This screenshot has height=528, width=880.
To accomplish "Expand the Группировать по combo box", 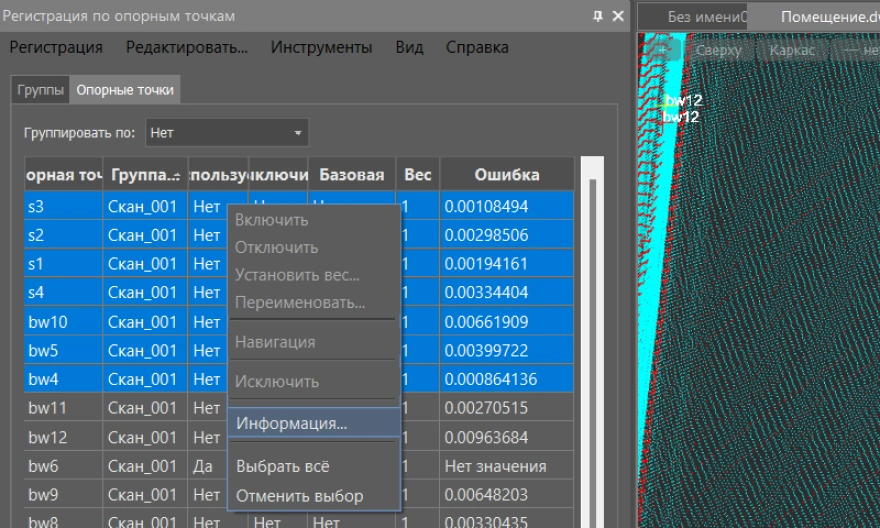I will (x=227, y=132).
